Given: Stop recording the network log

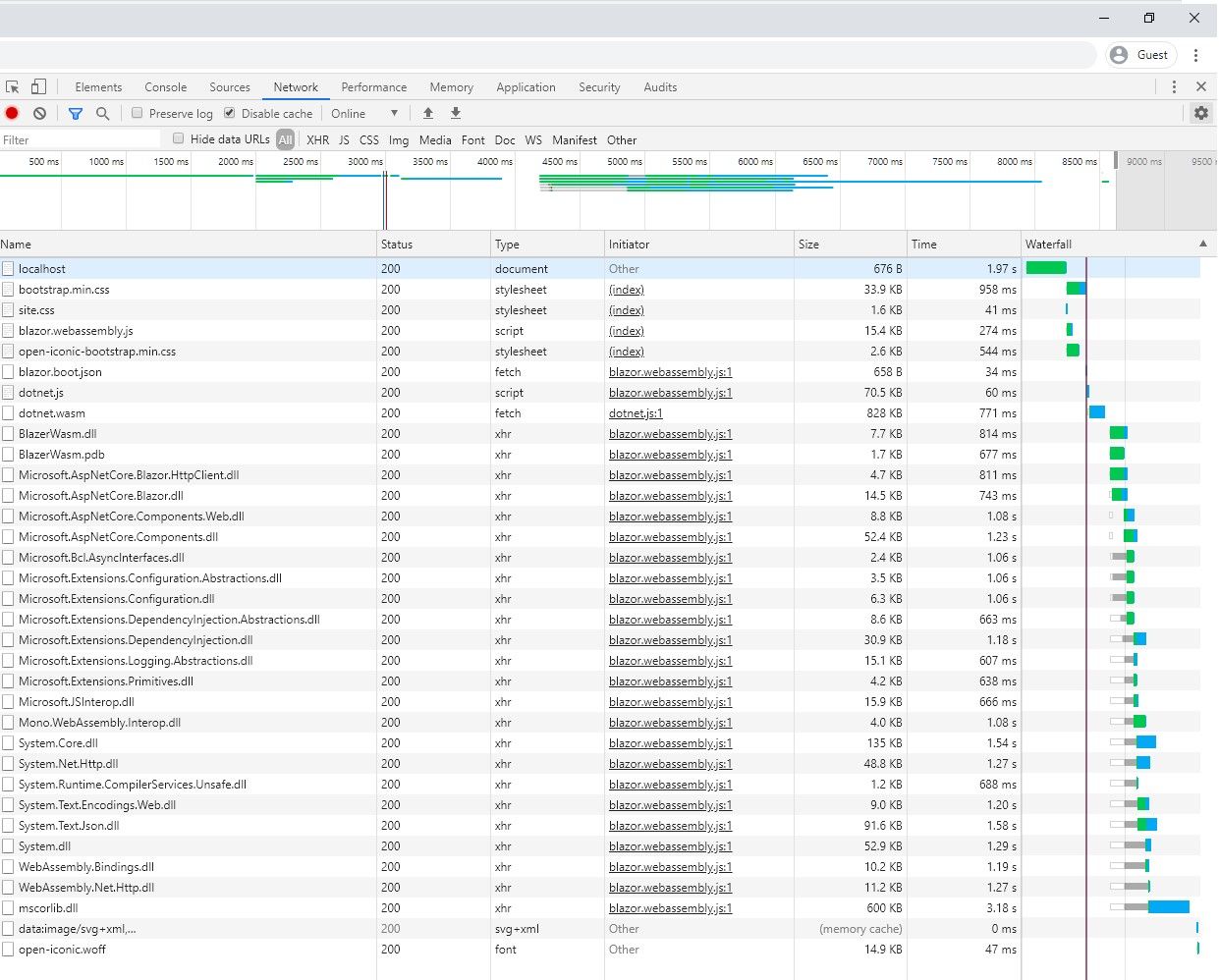Looking at the screenshot, I should (10, 113).
